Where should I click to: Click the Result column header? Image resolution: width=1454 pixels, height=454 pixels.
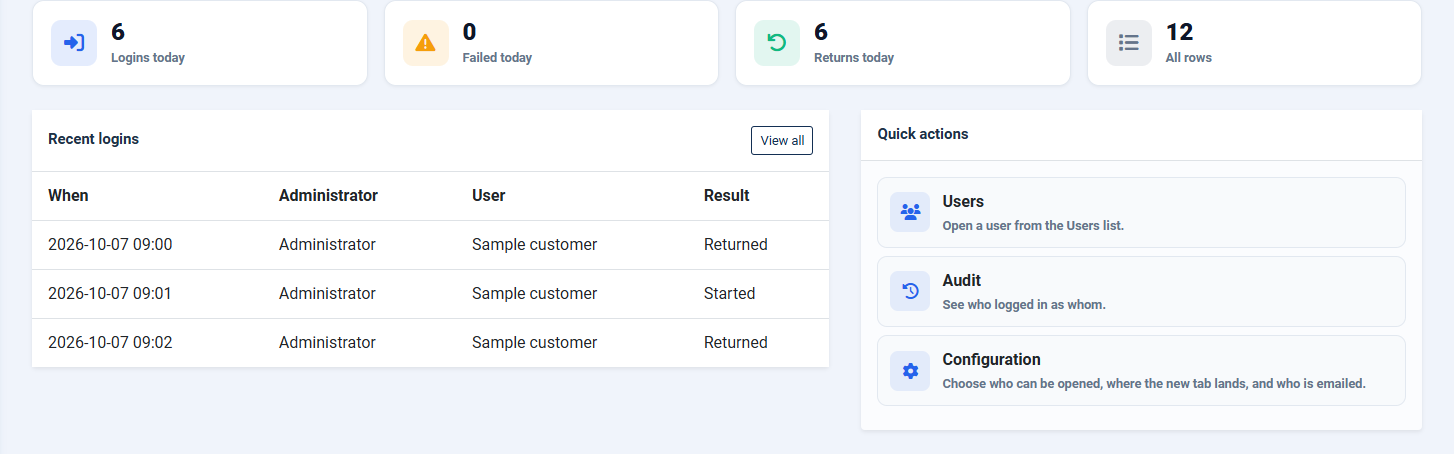tap(727, 196)
